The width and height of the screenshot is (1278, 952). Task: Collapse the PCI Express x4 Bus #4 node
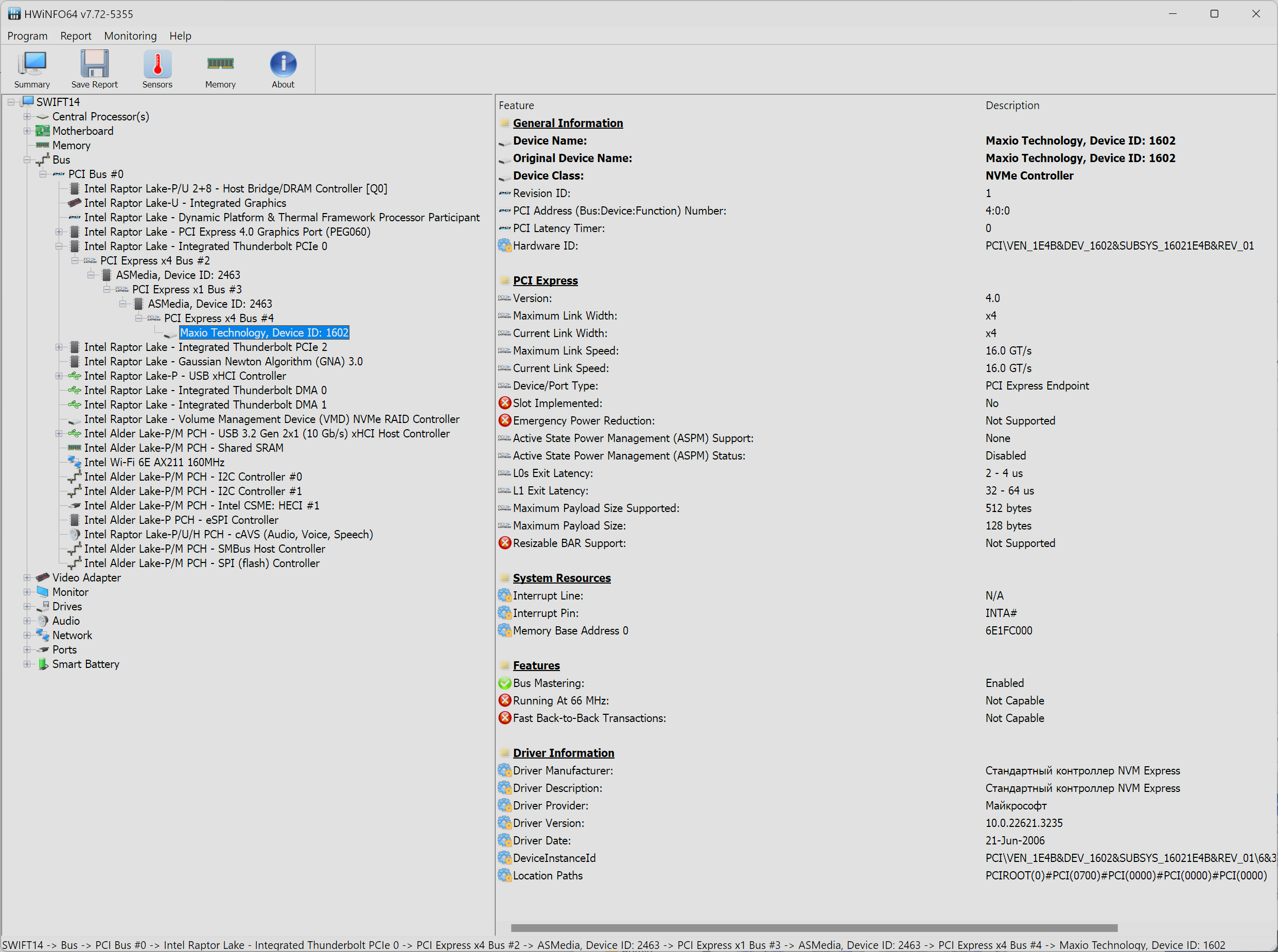(x=139, y=318)
